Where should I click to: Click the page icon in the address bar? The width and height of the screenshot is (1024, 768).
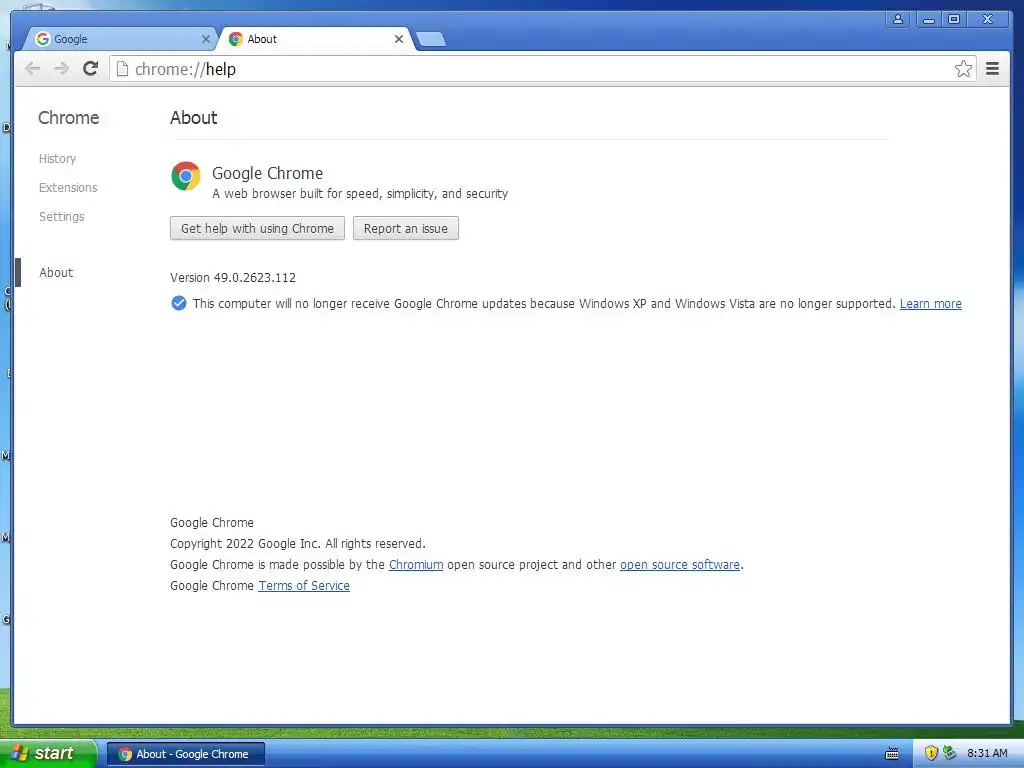point(122,69)
